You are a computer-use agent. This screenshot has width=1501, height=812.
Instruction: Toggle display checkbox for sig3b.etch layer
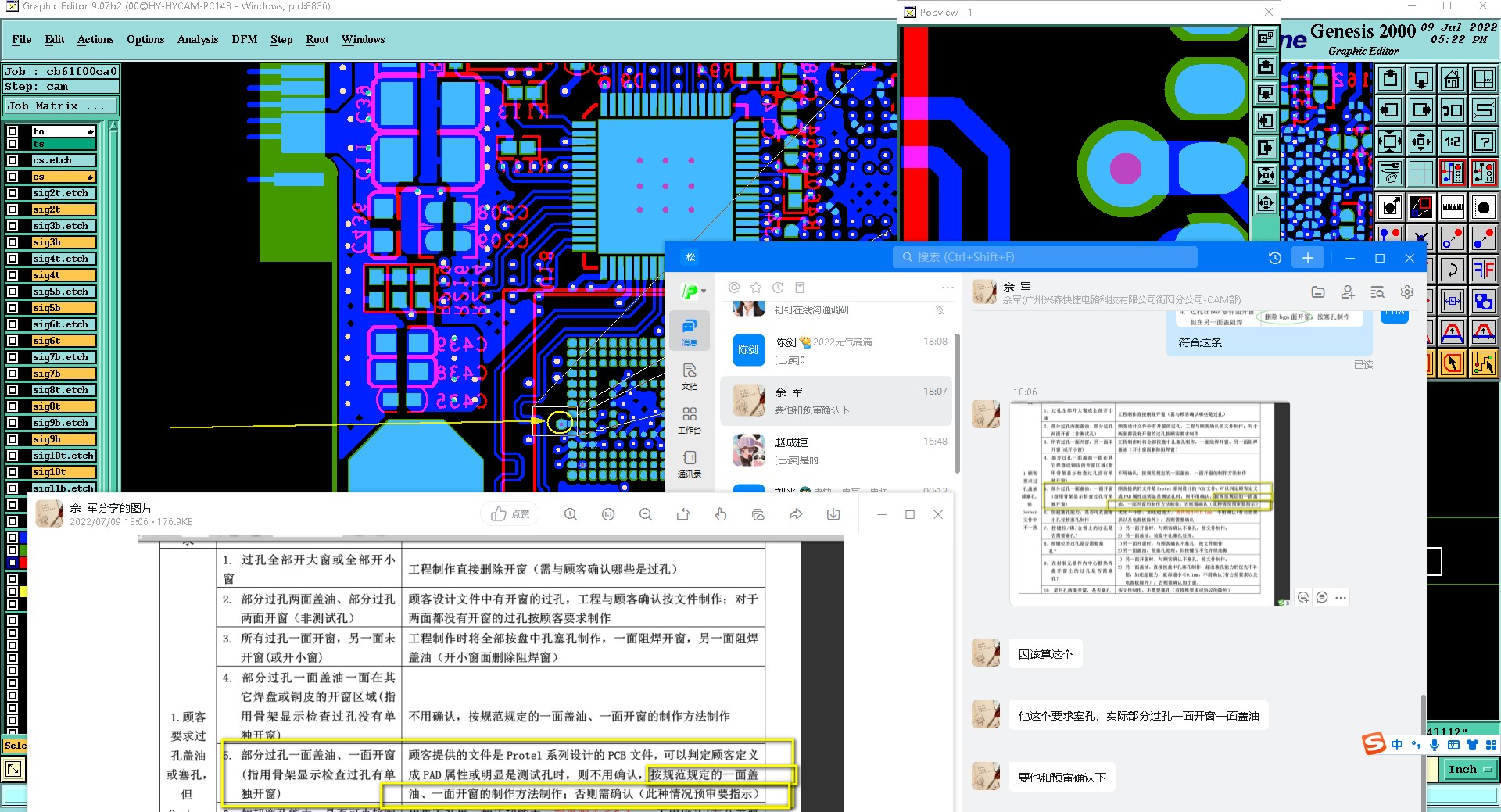click(x=13, y=226)
